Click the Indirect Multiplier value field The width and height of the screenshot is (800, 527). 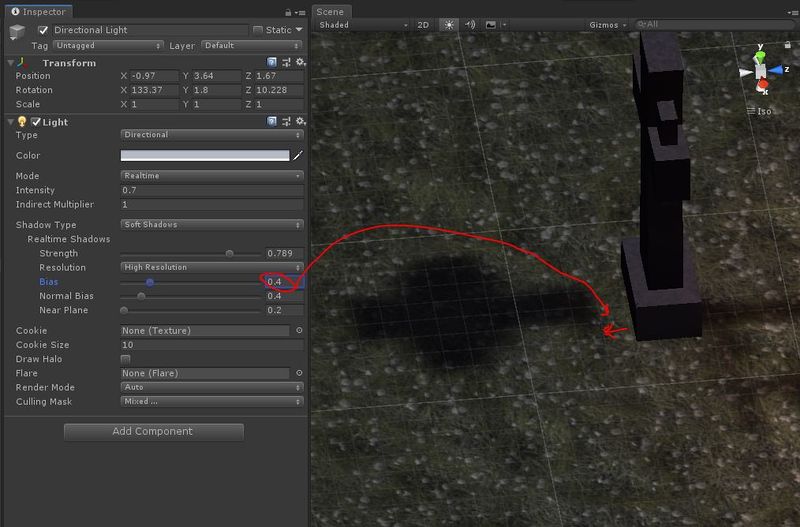pos(212,205)
